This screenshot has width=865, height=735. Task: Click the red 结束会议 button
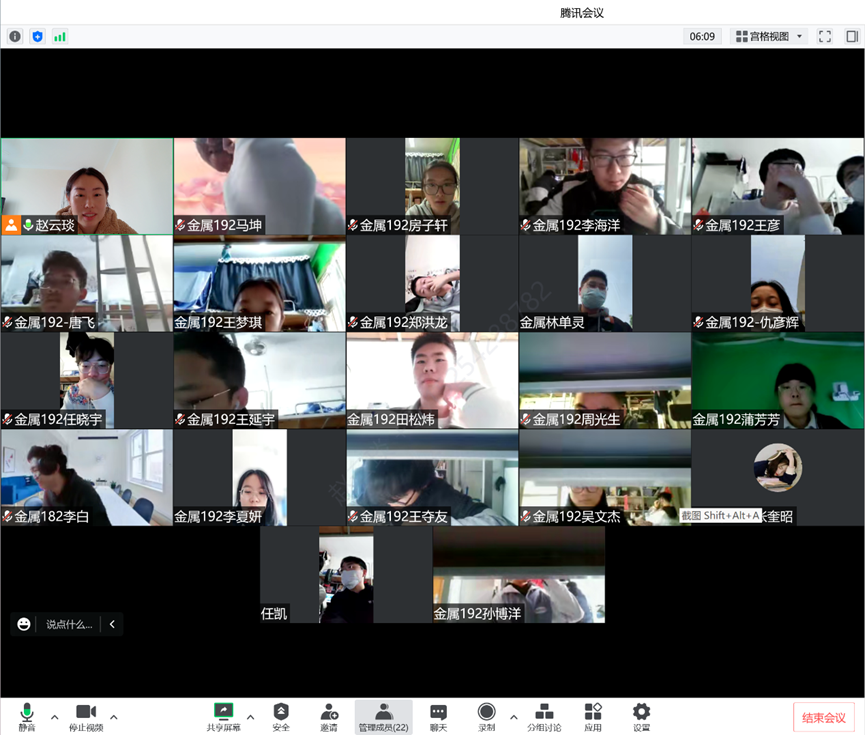(825, 718)
